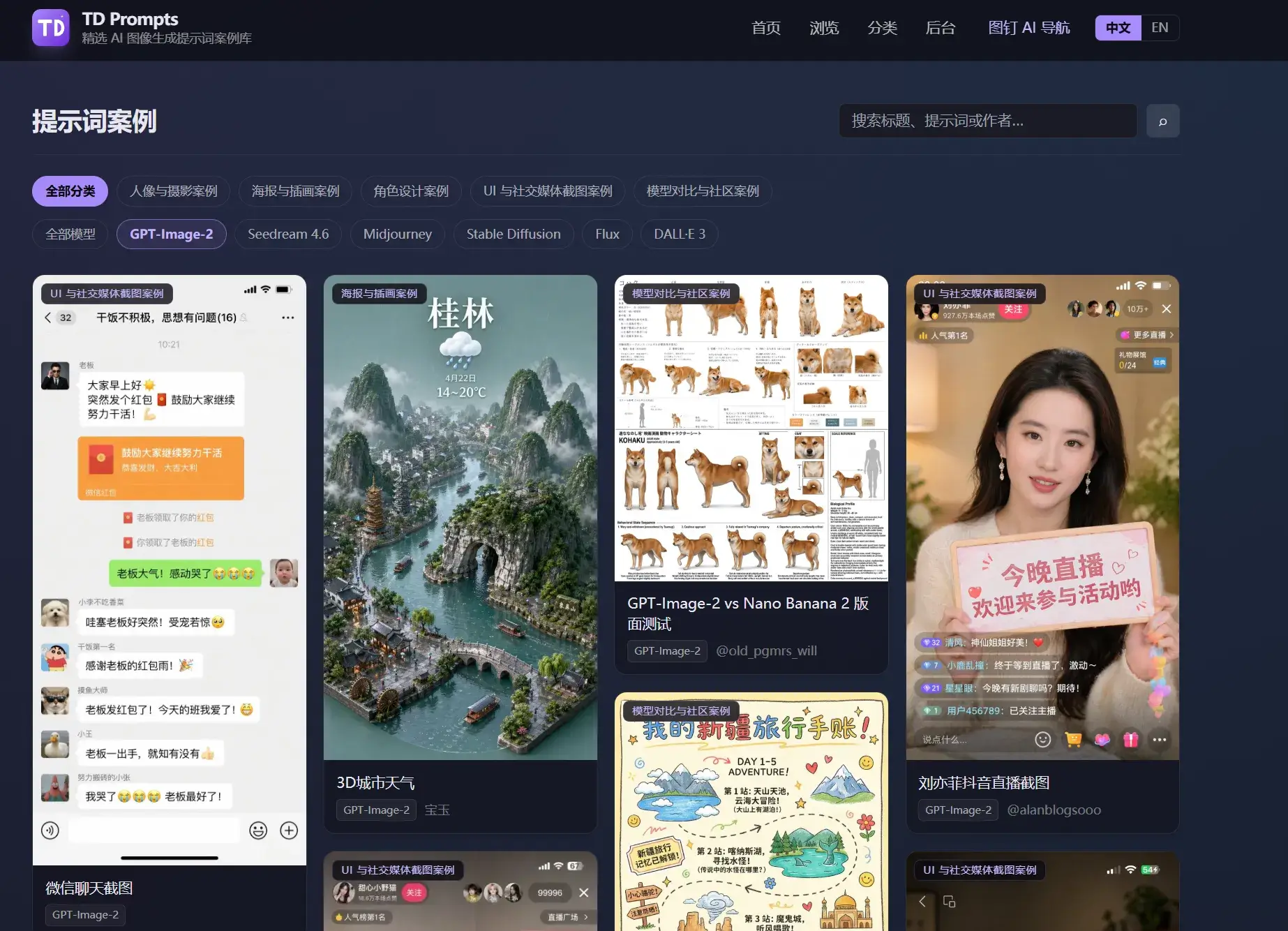Open the 图钉 AI 导航 menu item
Screen dimensions: 1288x931
[x=1028, y=28]
